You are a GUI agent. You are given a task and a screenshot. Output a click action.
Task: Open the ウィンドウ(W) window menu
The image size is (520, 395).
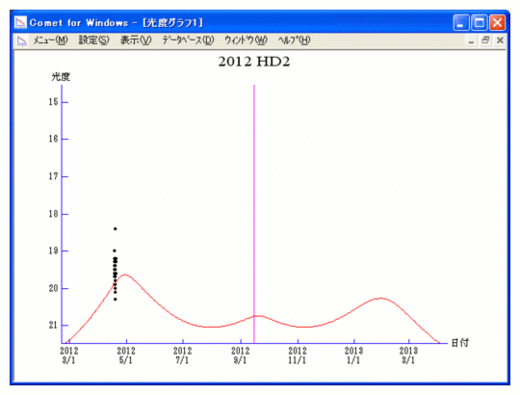pos(246,40)
